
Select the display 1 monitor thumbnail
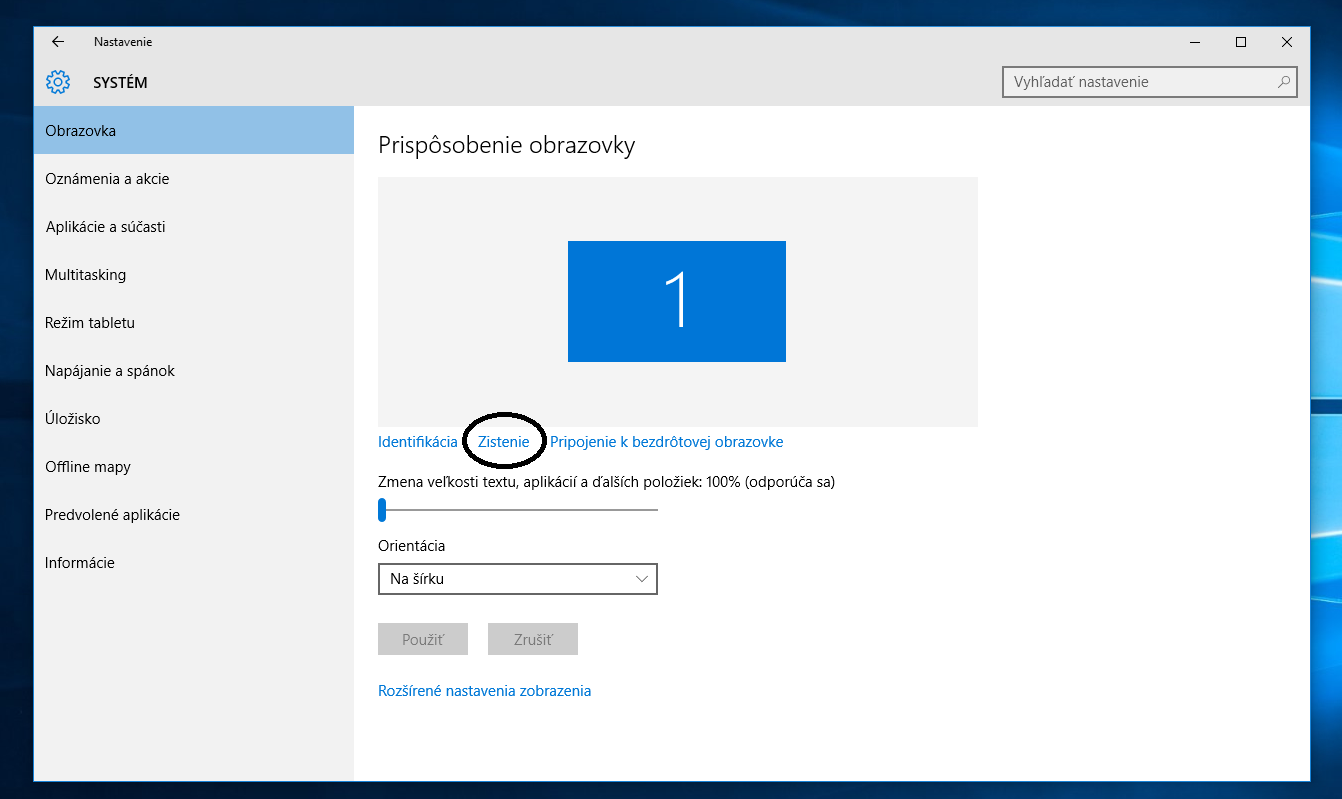(676, 301)
